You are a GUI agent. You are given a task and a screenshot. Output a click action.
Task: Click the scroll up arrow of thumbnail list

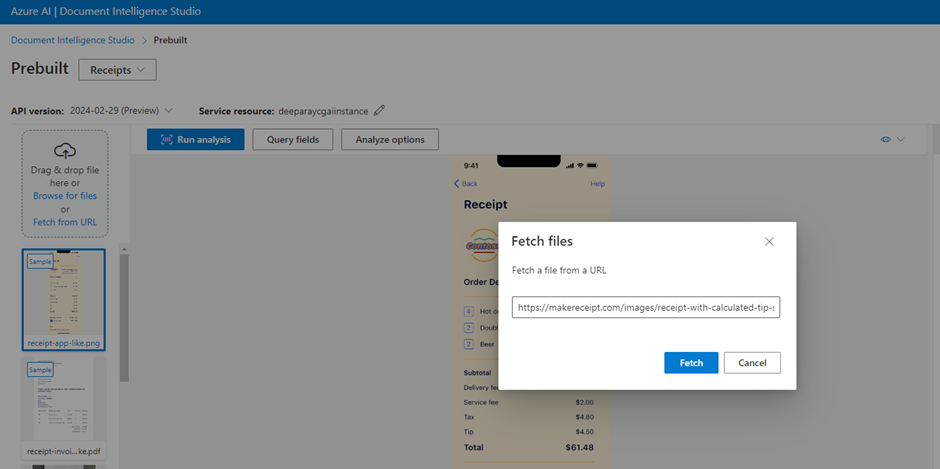[x=124, y=248]
